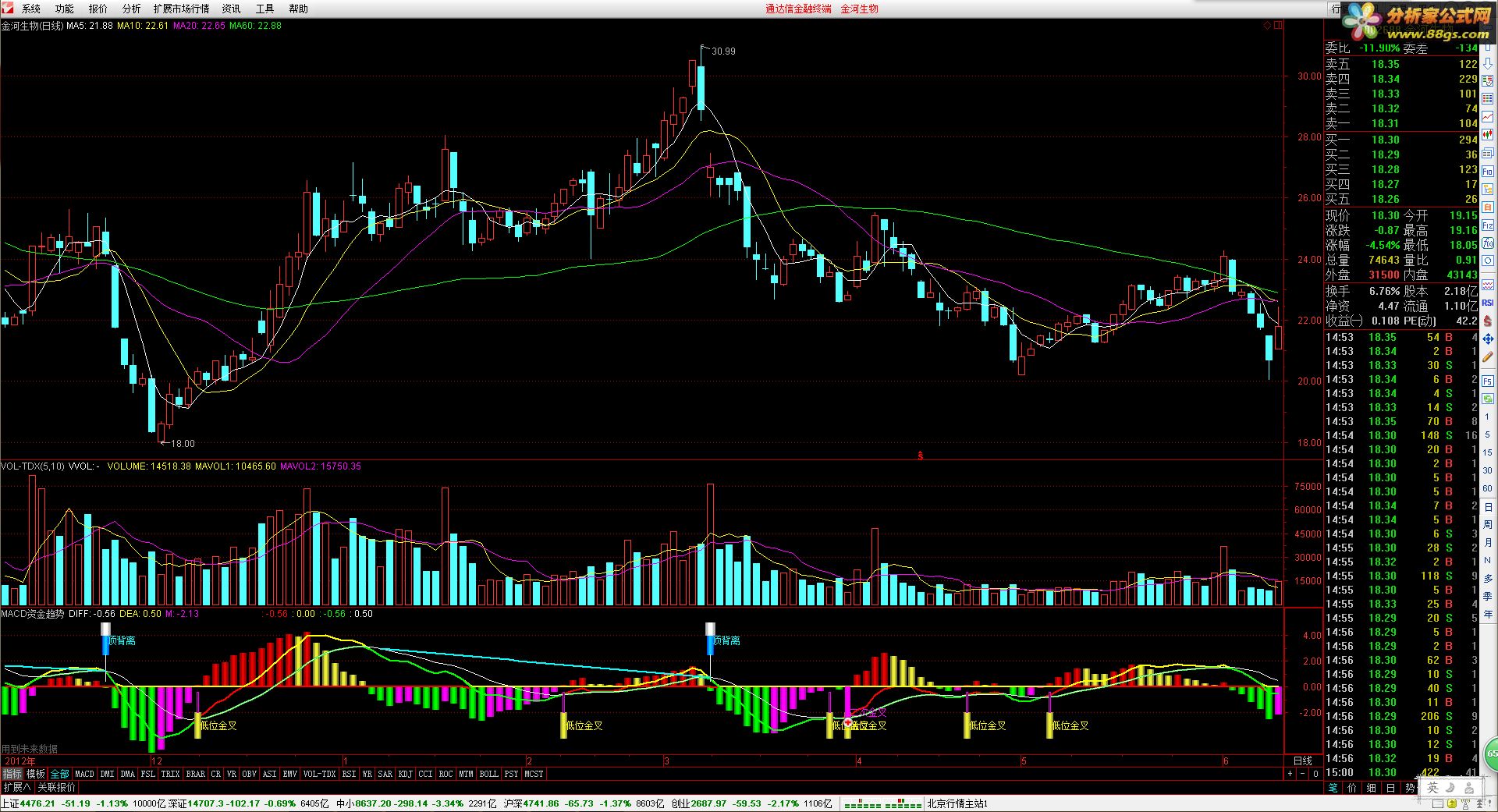
Task: Select the 月 monthly period
Action: (x=1488, y=541)
